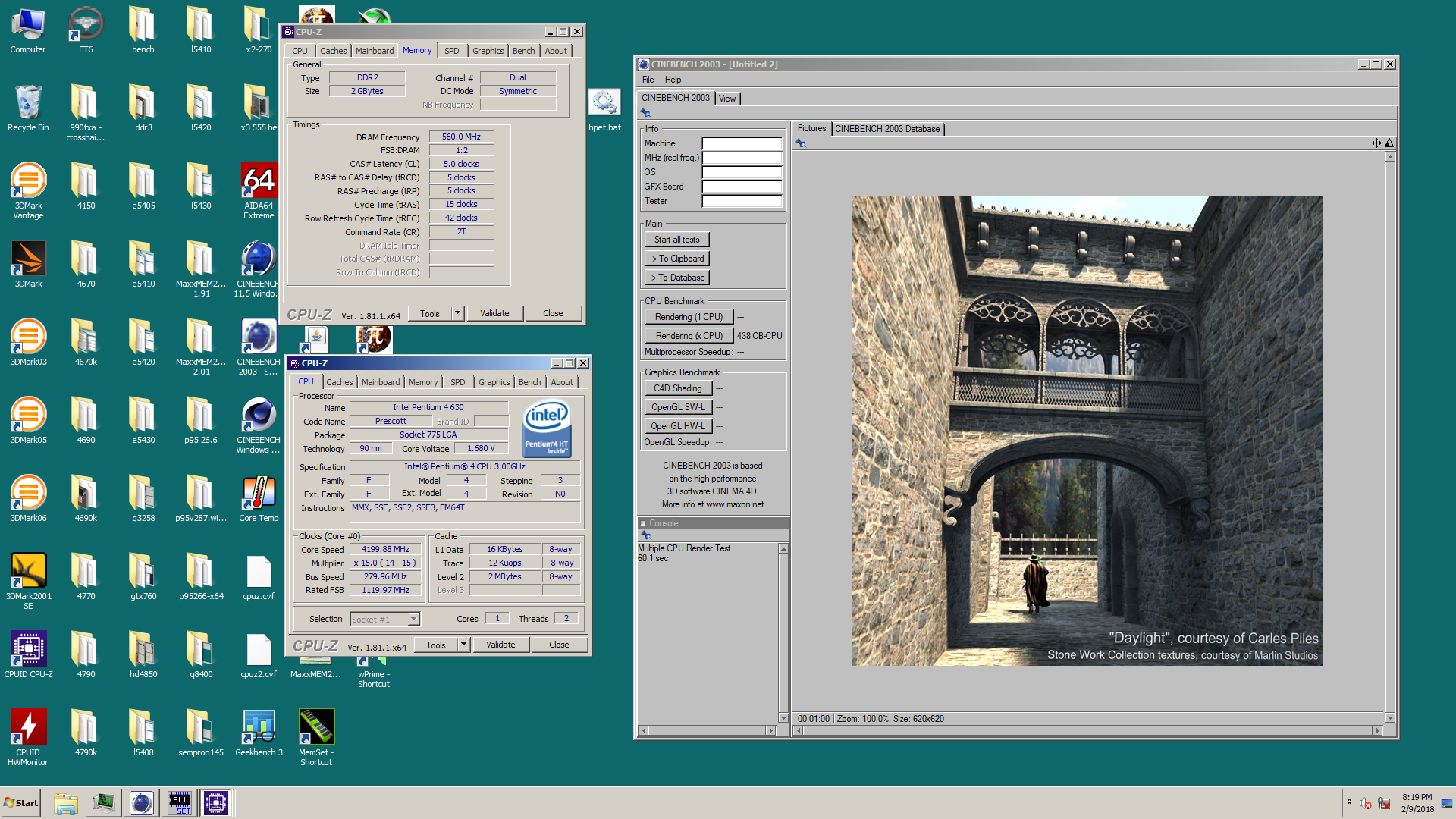The width and height of the screenshot is (1456, 819).
Task: Click the CPU-Z taskbar icon
Action: tap(215, 803)
